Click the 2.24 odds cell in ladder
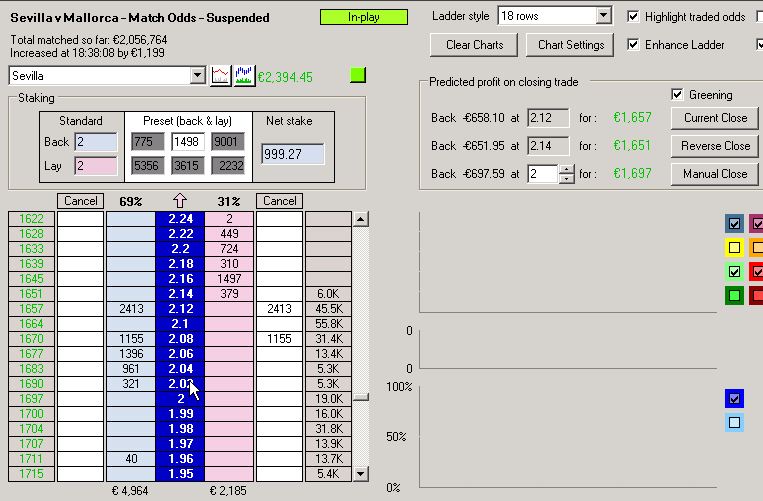Viewport: 763px width, 501px height. (180, 219)
